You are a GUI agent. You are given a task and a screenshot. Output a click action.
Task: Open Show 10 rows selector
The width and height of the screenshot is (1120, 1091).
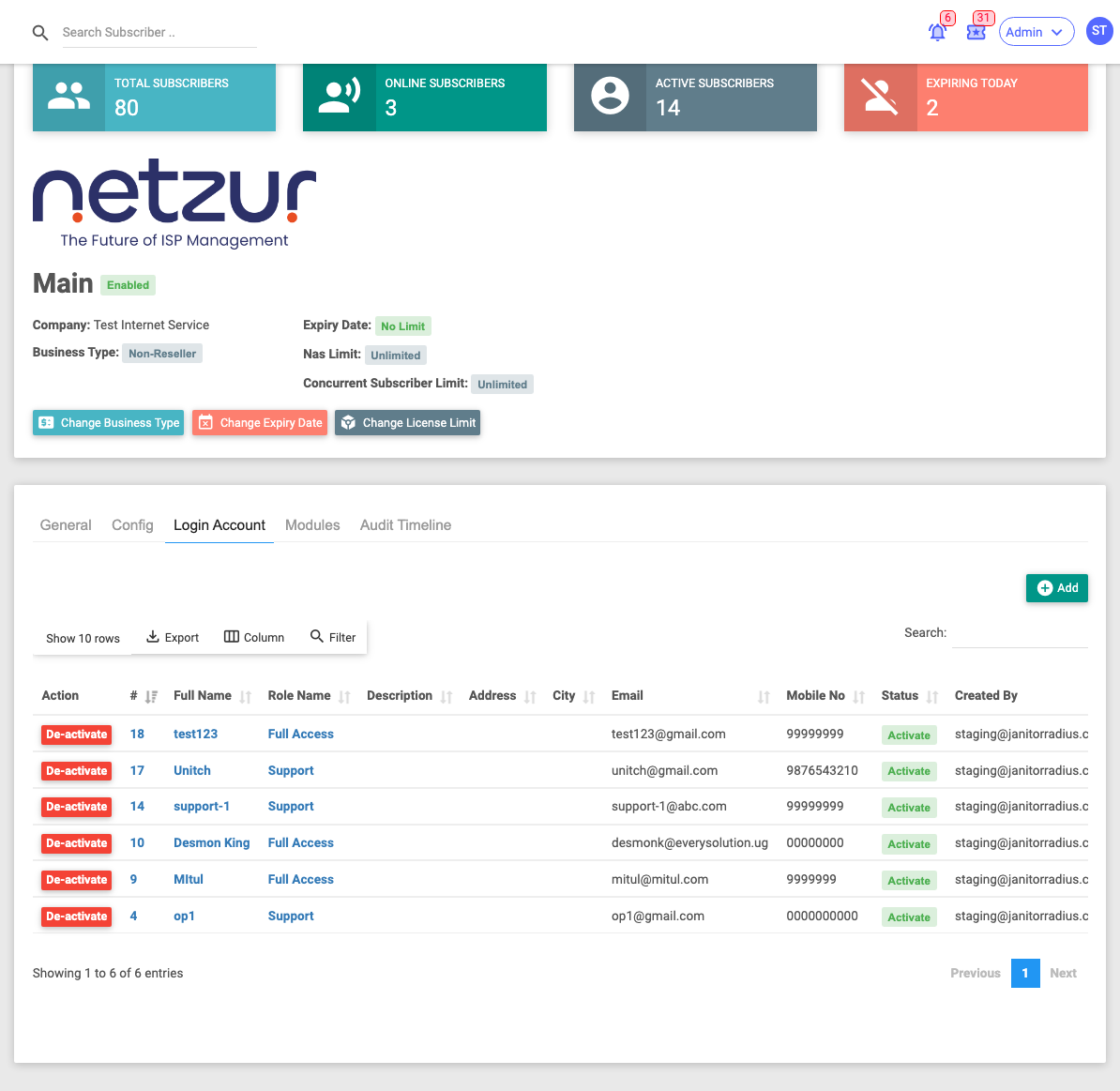(83, 638)
